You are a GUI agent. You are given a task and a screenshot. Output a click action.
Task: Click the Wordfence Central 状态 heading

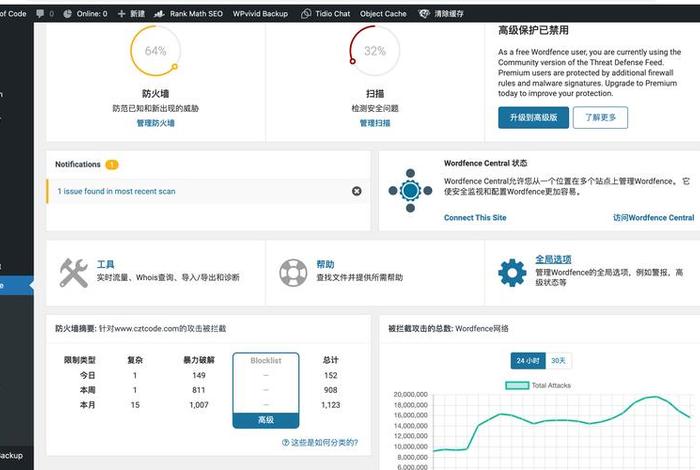(x=485, y=163)
